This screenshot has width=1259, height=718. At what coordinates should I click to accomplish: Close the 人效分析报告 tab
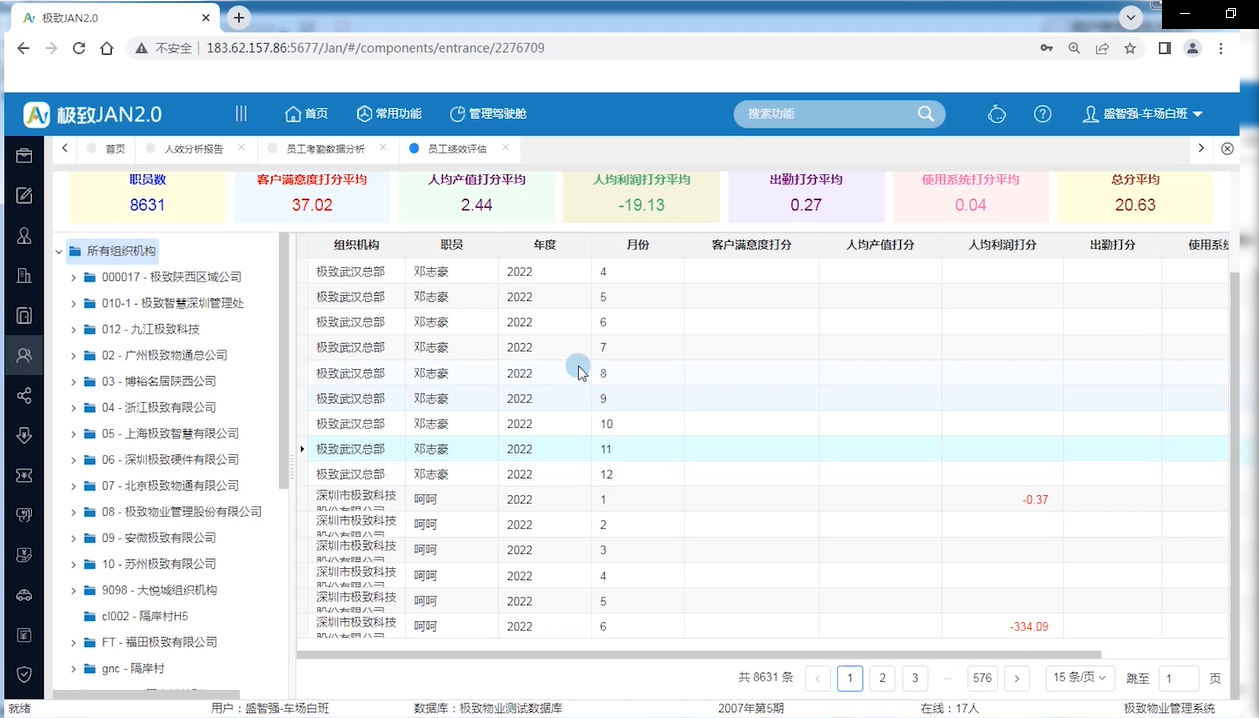[241, 148]
